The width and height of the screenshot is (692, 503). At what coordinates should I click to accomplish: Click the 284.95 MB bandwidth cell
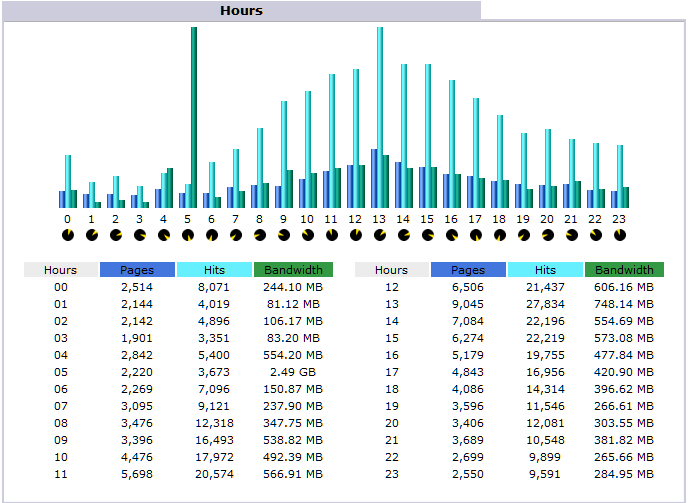coord(624,474)
